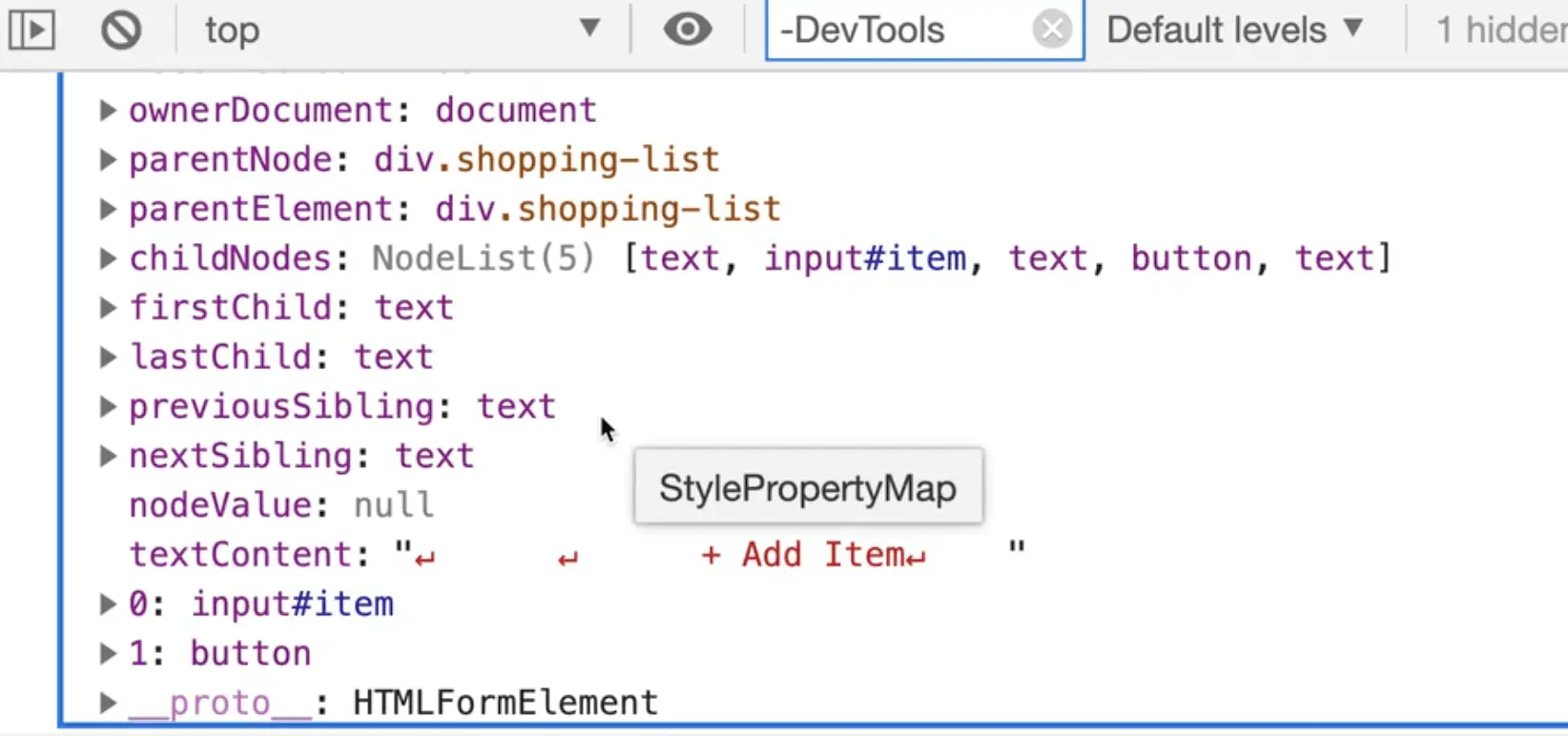Expand the 1: button entry
This screenshot has height=736, width=1568.
coord(109,654)
